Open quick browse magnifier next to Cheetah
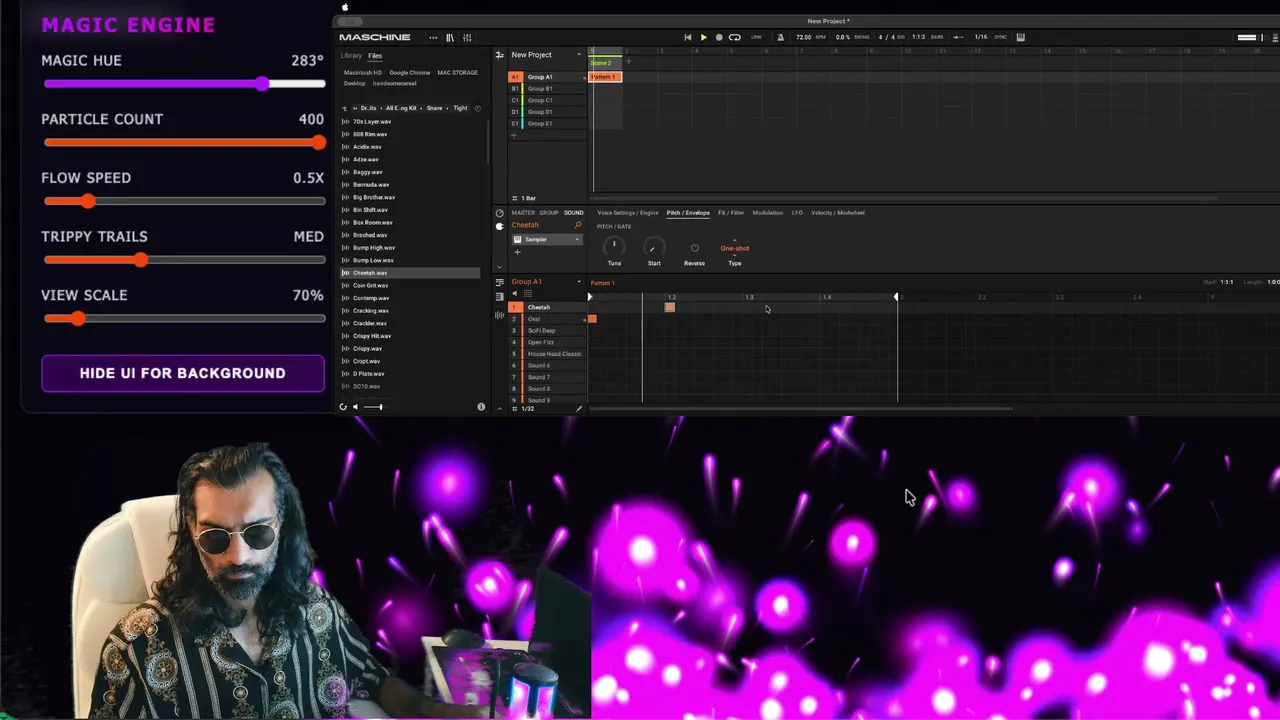The image size is (1280, 720). click(578, 226)
